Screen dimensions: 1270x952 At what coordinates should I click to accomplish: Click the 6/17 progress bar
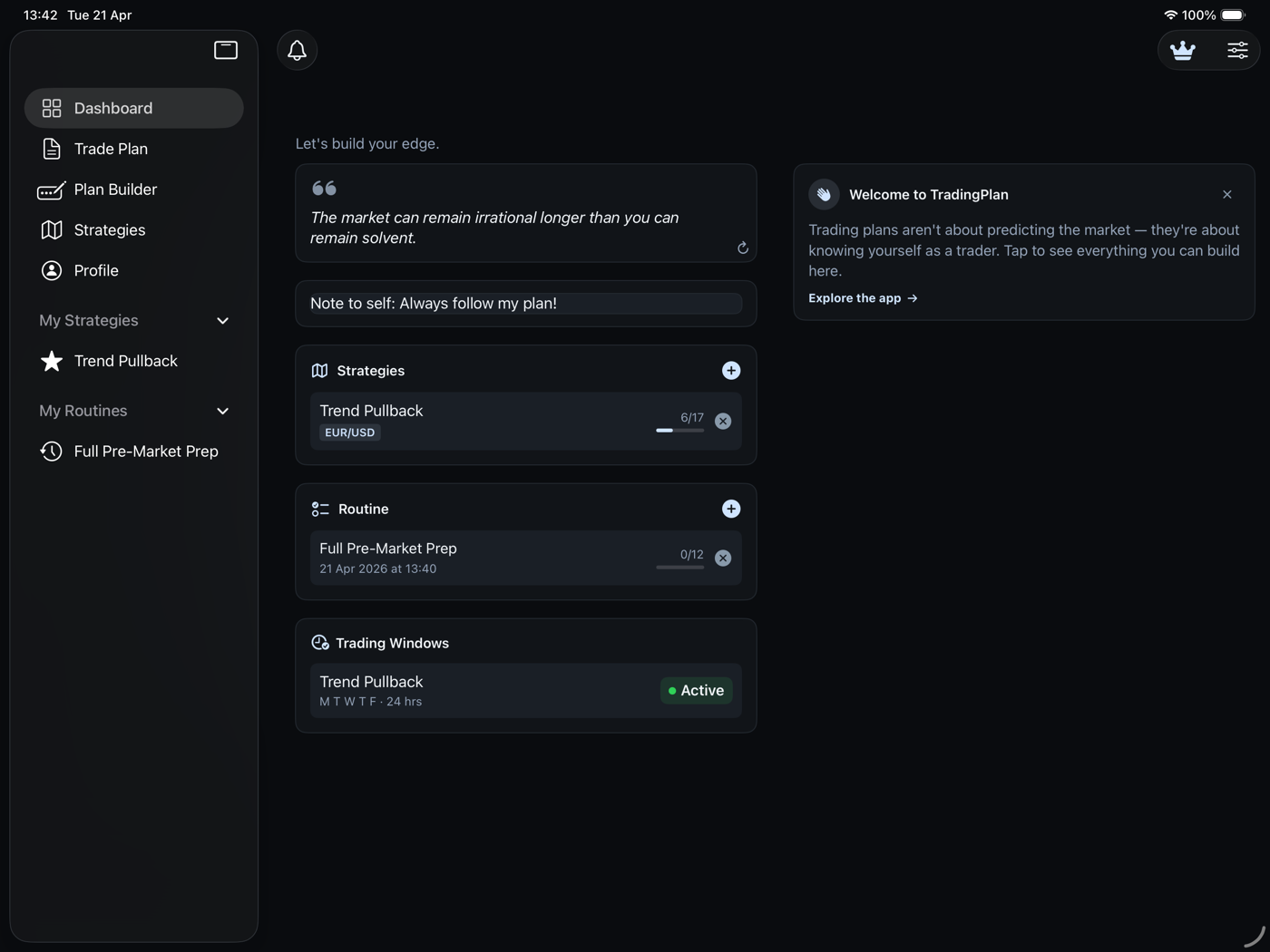coord(679,430)
